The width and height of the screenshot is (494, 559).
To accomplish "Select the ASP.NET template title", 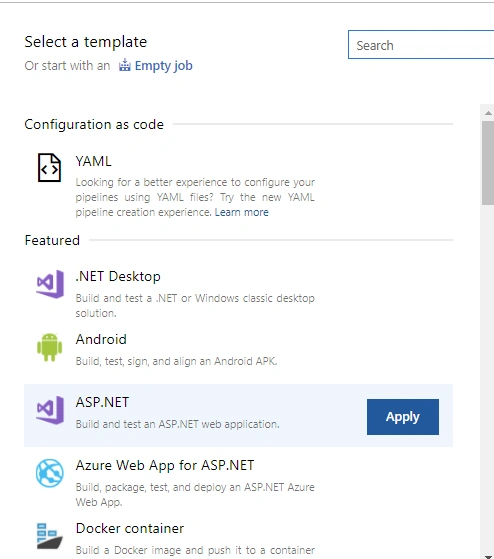I will (x=102, y=402).
